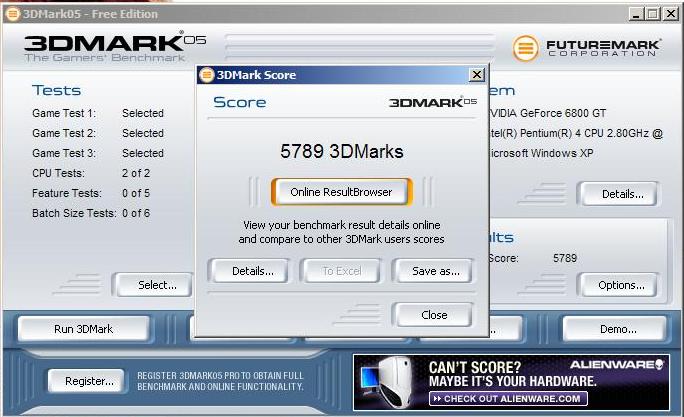This screenshot has height=417, width=684.
Task: Click the Game Test 2 label
Action: tap(64, 133)
